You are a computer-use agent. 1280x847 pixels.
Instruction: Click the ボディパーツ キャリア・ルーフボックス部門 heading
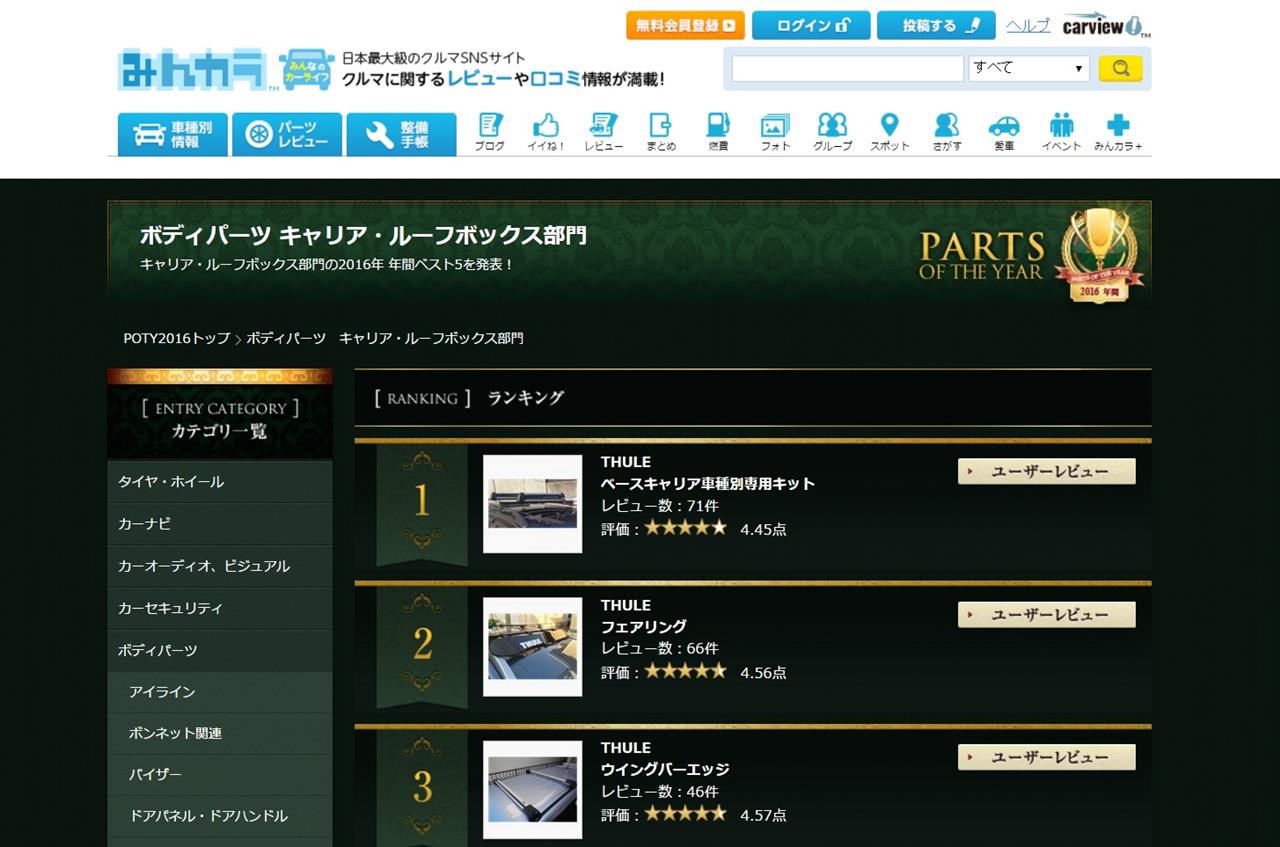363,235
